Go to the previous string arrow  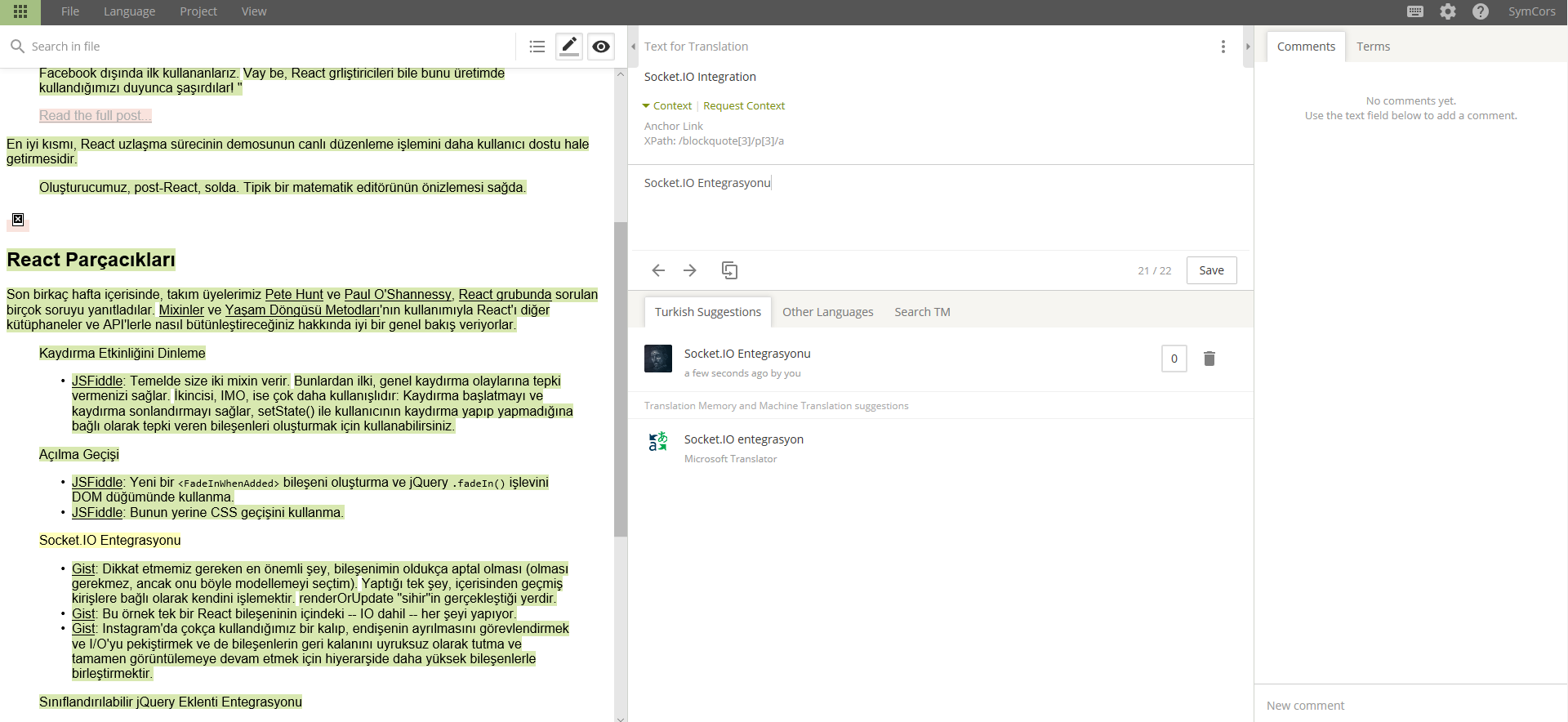(x=658, y=270)
